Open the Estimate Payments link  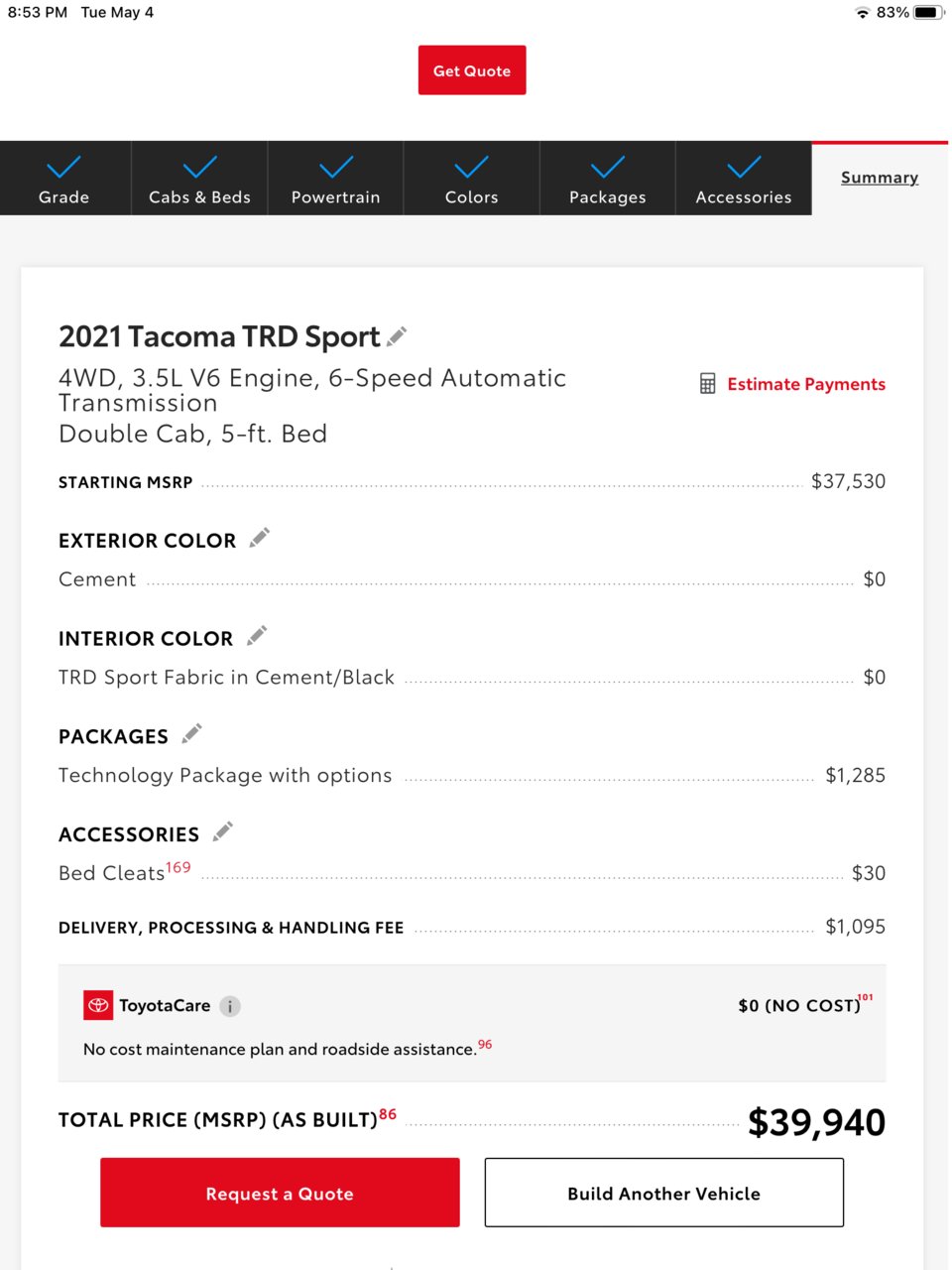coord(806,384)
